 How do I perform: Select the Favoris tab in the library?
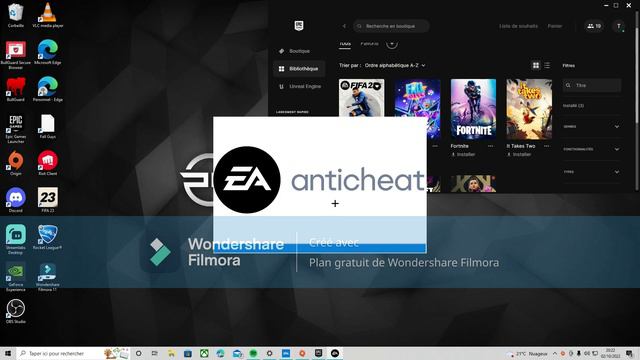click(x=369, y=44)
